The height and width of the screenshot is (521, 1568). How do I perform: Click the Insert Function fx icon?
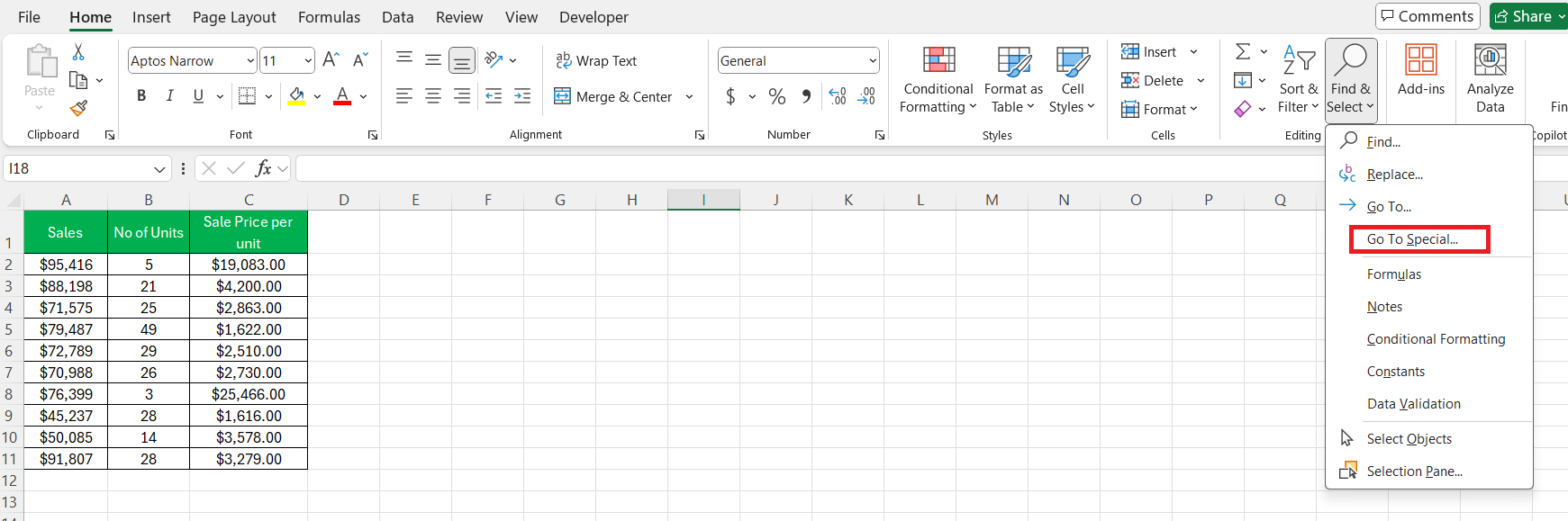pyautogui.click(x=264, y=168)
